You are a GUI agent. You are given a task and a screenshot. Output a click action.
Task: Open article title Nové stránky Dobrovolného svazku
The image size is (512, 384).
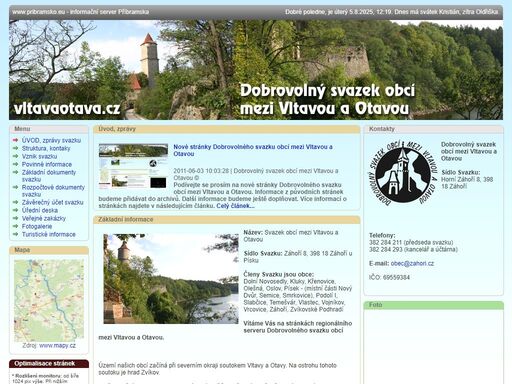coord(253,150)
